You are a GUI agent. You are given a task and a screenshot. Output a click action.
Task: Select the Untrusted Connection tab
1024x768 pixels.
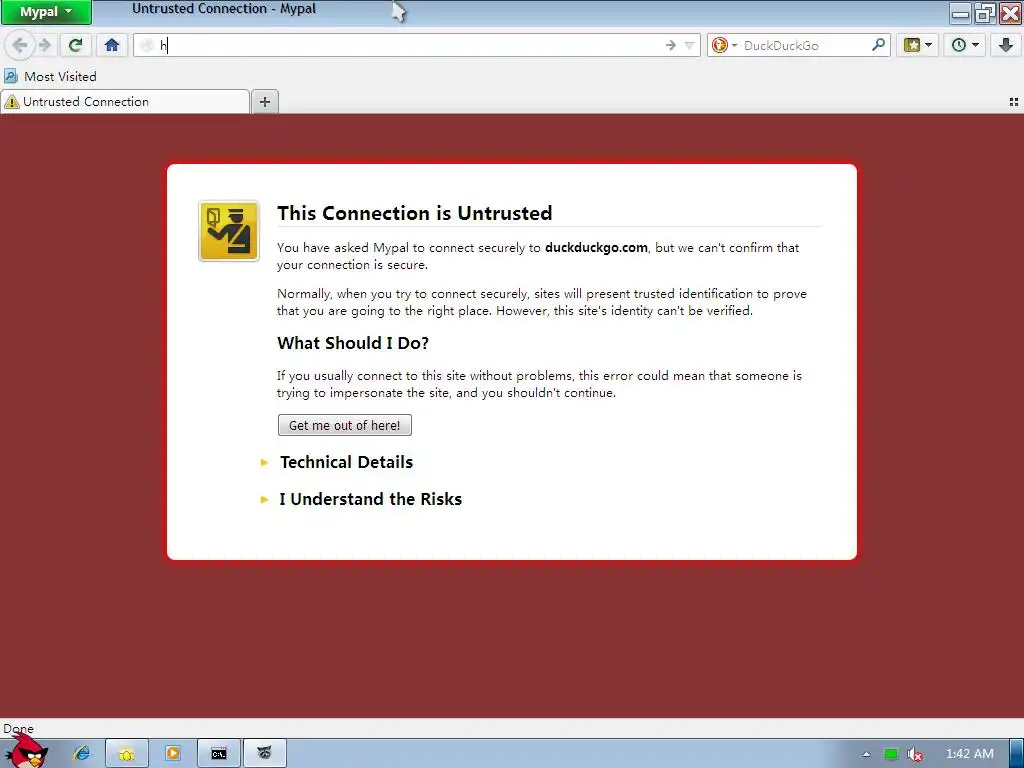[125, 102]
